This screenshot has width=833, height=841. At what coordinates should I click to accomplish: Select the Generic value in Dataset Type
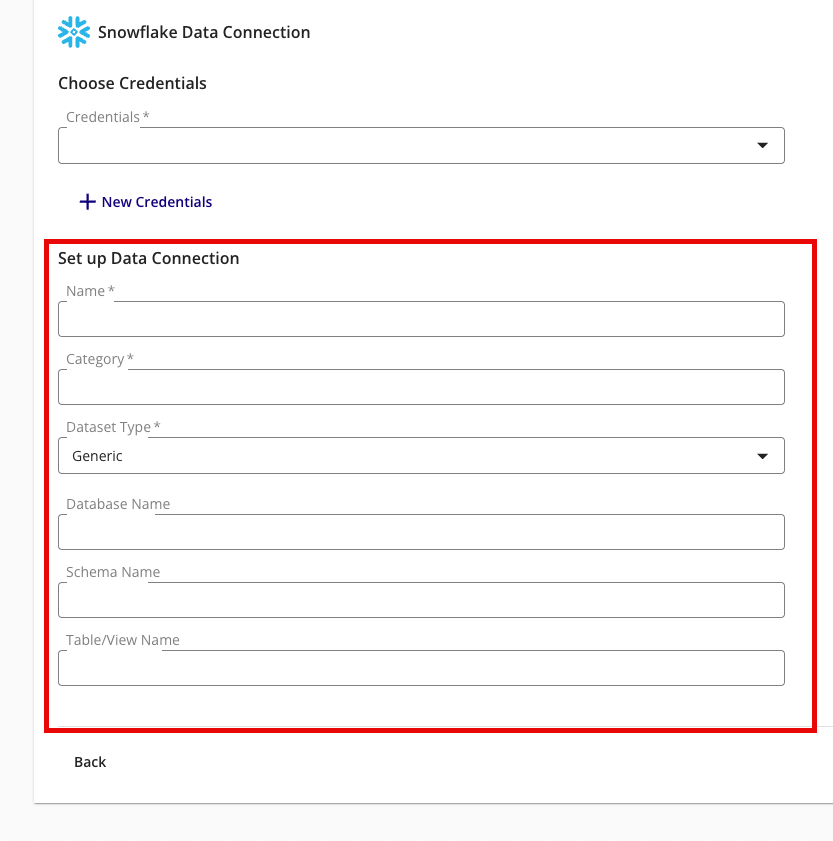[x=98, y=456]
